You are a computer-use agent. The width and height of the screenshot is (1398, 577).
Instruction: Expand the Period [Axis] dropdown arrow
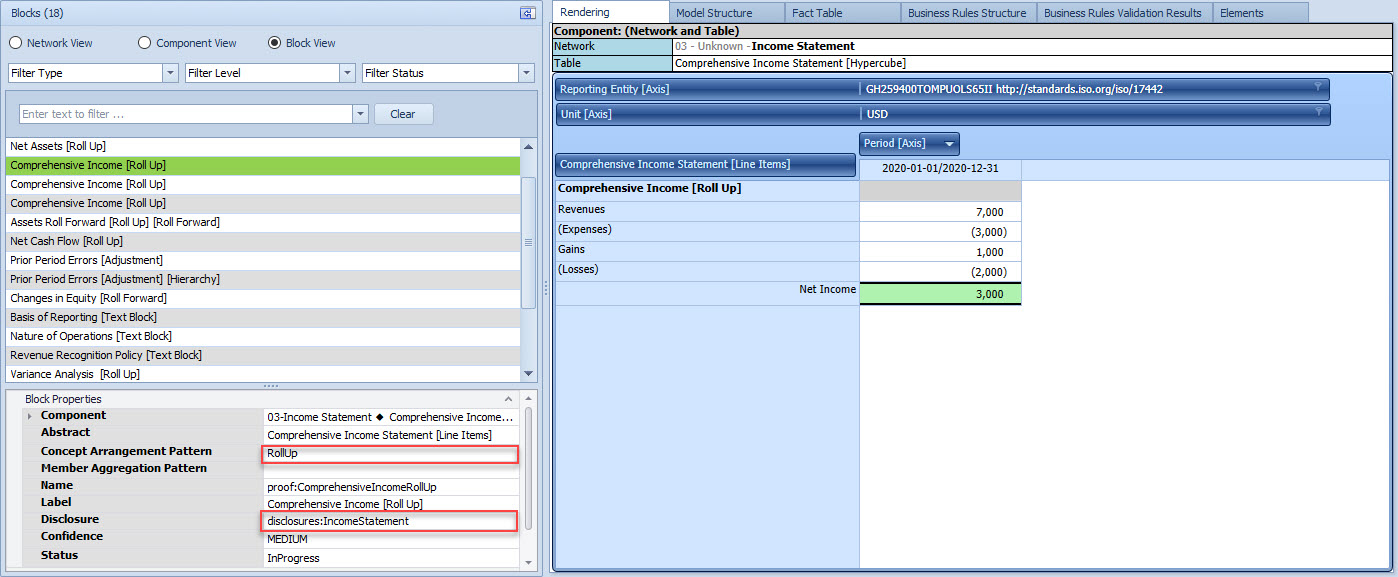tap(948, 144)
